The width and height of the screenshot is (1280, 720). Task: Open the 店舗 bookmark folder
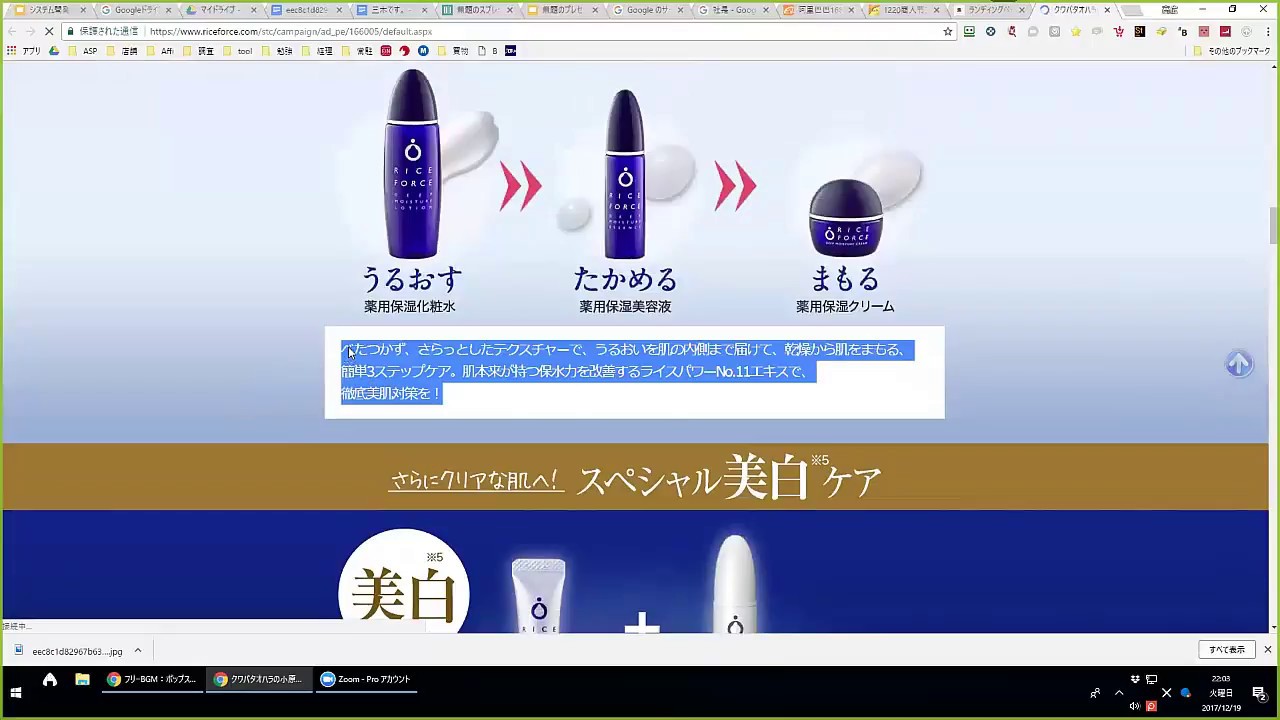point(124,51)
